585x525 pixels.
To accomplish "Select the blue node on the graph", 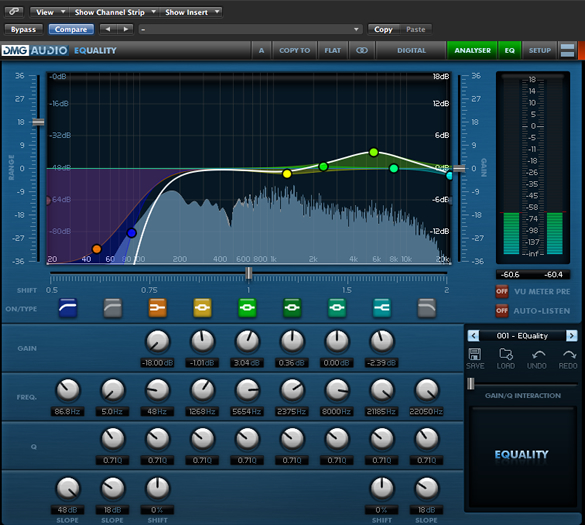I will click(131, 233).
